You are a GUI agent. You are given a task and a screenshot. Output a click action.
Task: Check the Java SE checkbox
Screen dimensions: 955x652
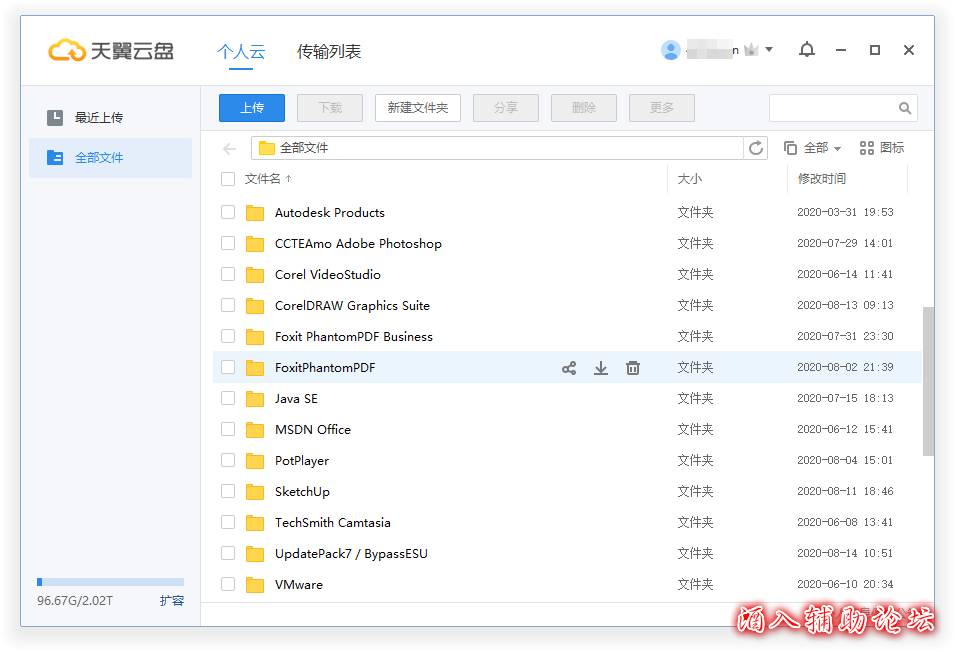[x=228, y=398]
